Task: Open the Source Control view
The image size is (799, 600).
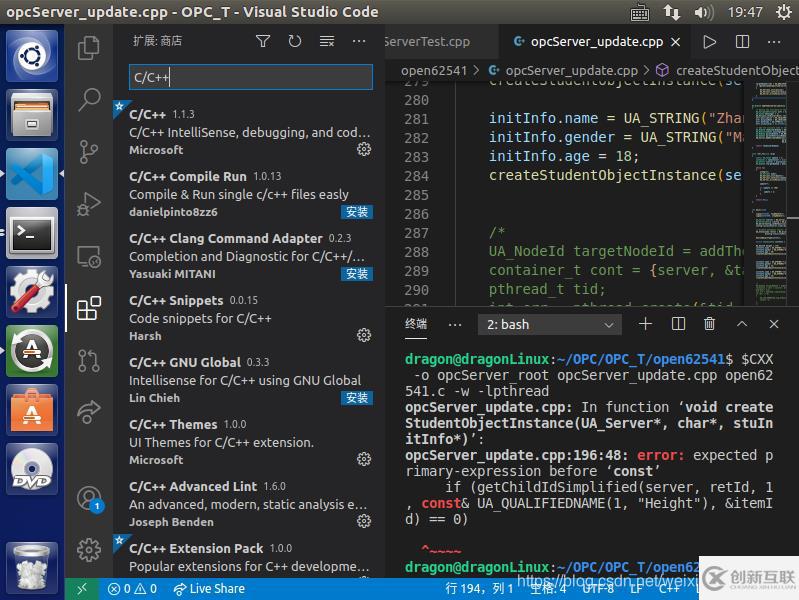Action: [89, 151]
